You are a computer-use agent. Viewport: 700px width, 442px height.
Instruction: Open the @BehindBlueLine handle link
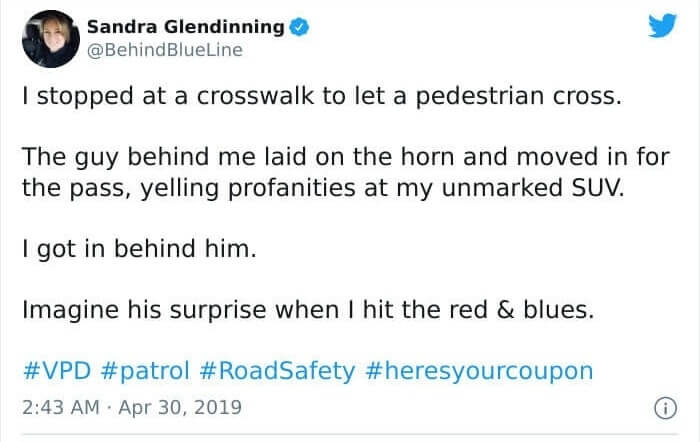point(165,50)
